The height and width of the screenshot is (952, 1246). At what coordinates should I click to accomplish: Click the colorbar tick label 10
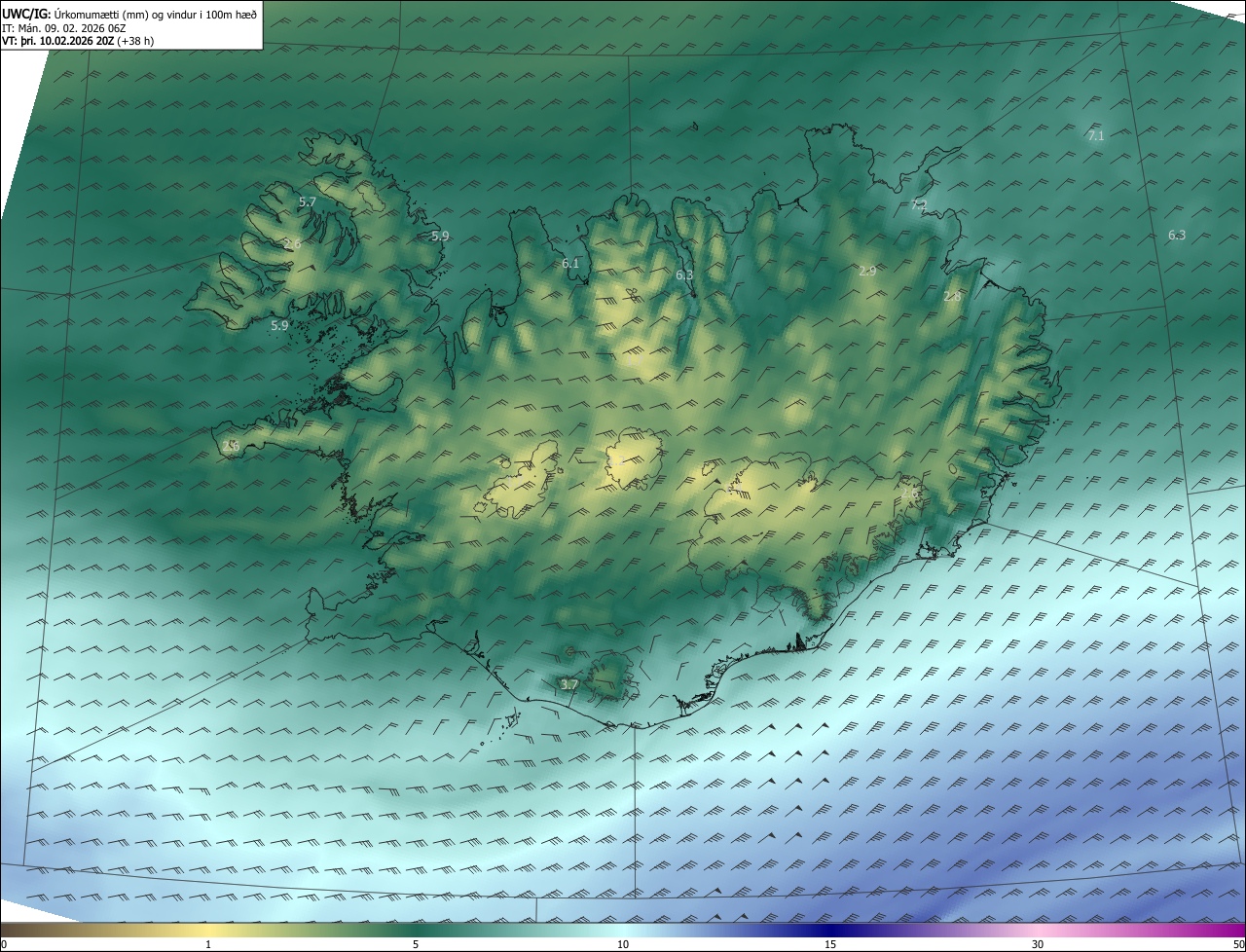point(623,944)
